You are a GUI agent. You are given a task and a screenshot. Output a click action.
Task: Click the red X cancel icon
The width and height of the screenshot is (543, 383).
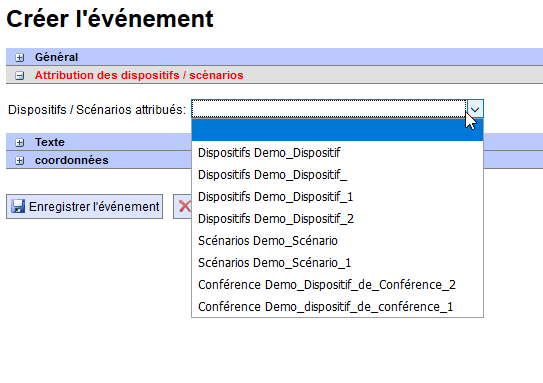point(185,206)
